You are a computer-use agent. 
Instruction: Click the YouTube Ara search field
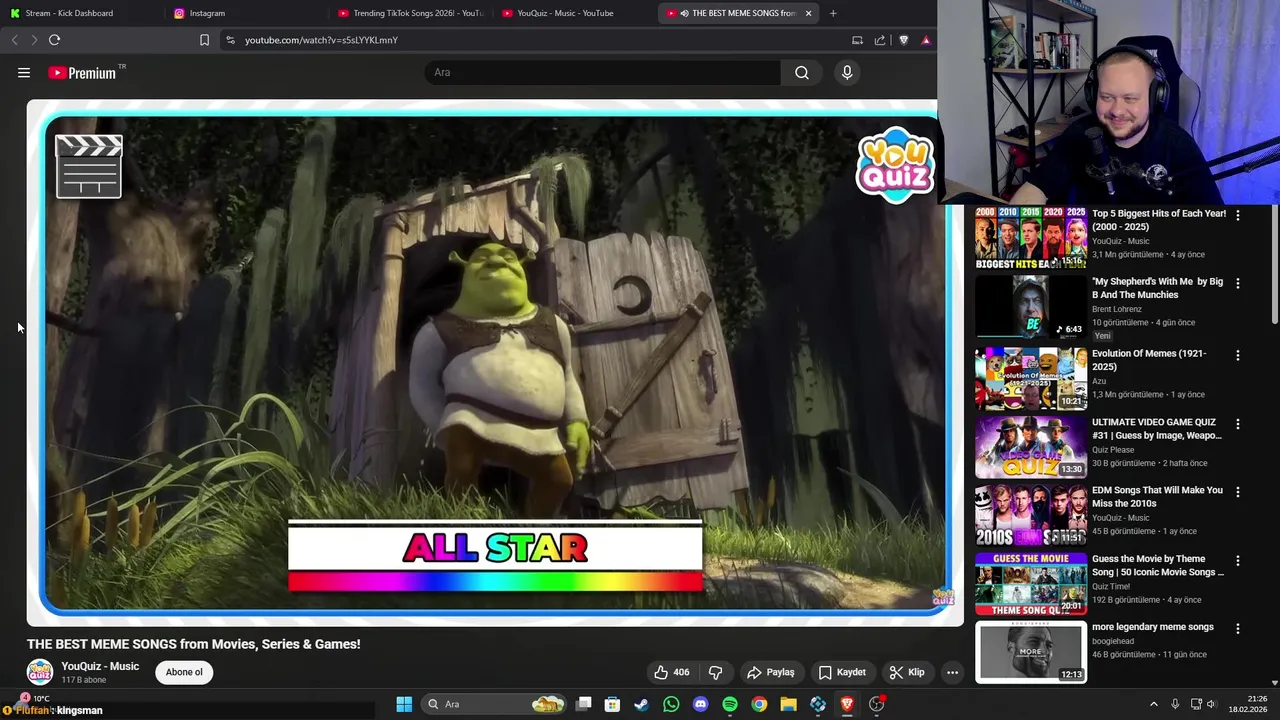(x=602, y=72)
